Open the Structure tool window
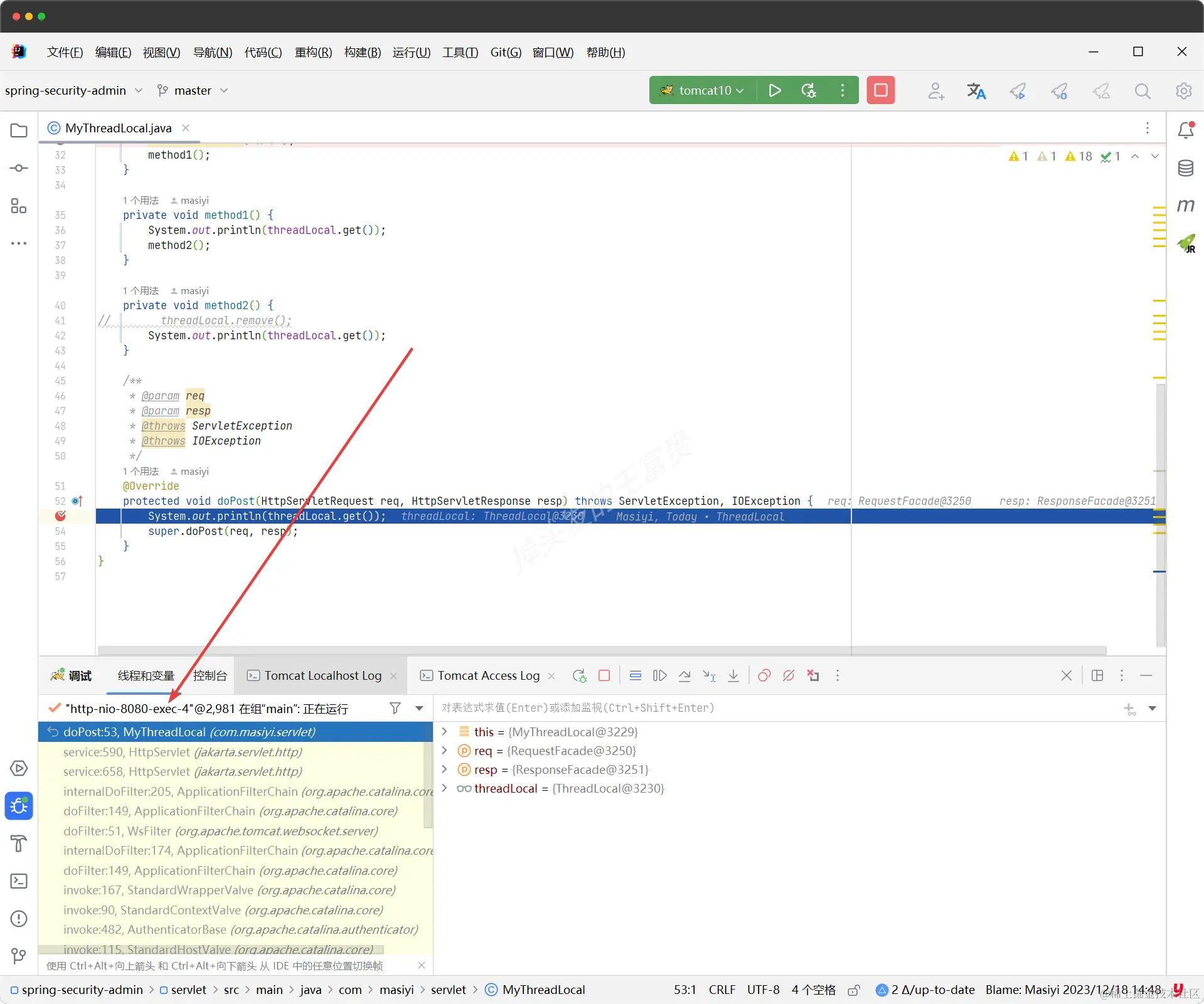Viewport: 1204px width, 1004px height. tap(19, 206)
